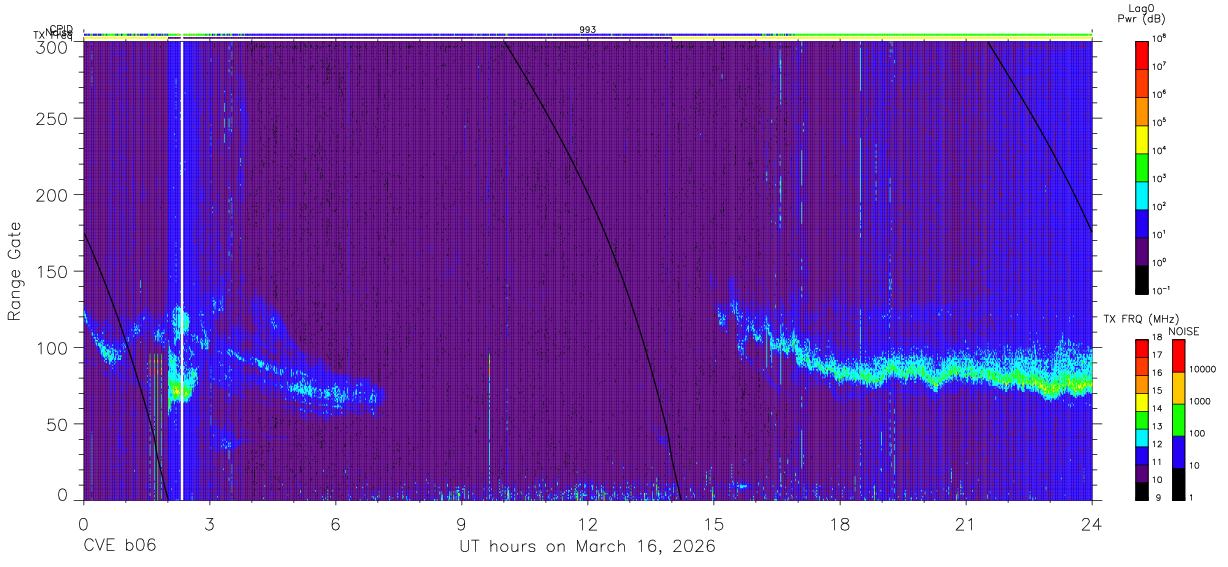
Task: Click the black 9-10 MHz segment of TX FRQ colorbar
Action: tap(1142, 490)
